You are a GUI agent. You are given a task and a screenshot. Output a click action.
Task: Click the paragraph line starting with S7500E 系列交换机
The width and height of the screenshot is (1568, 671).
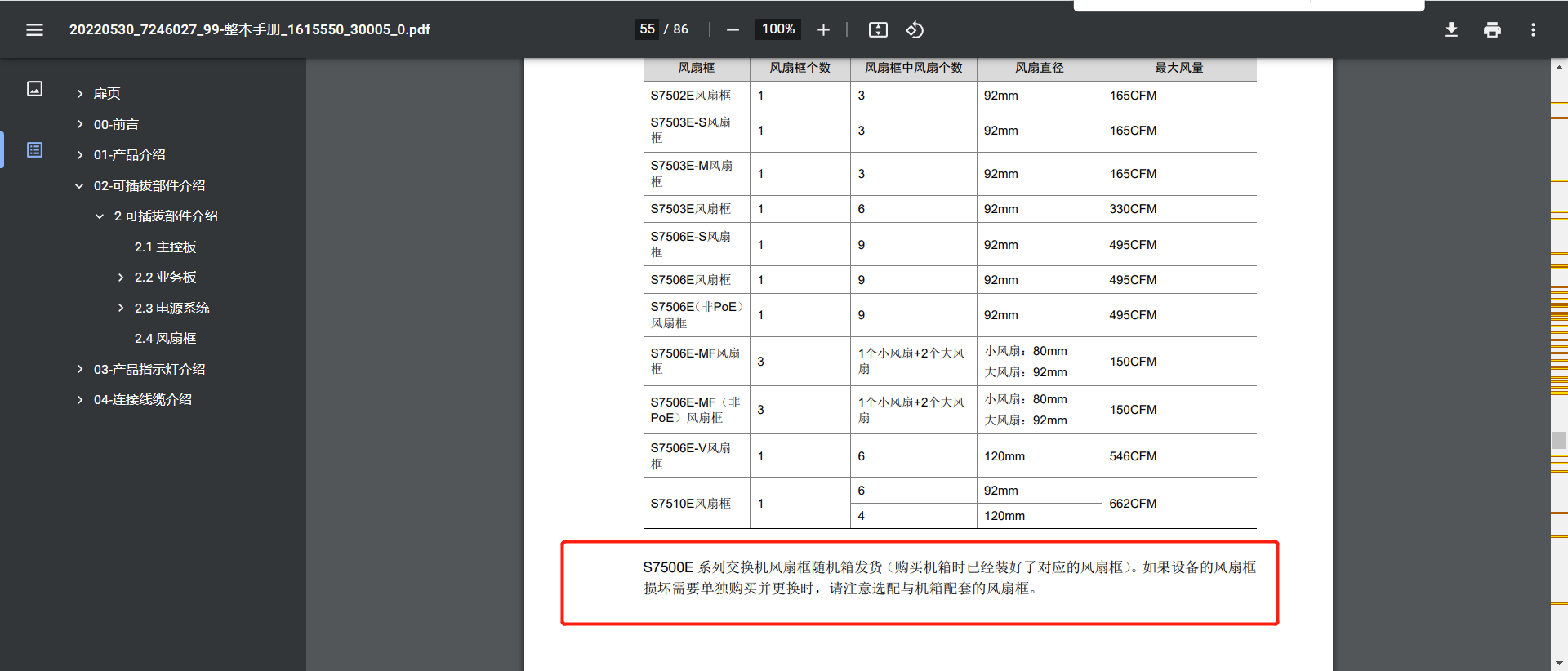coord(950,567)
